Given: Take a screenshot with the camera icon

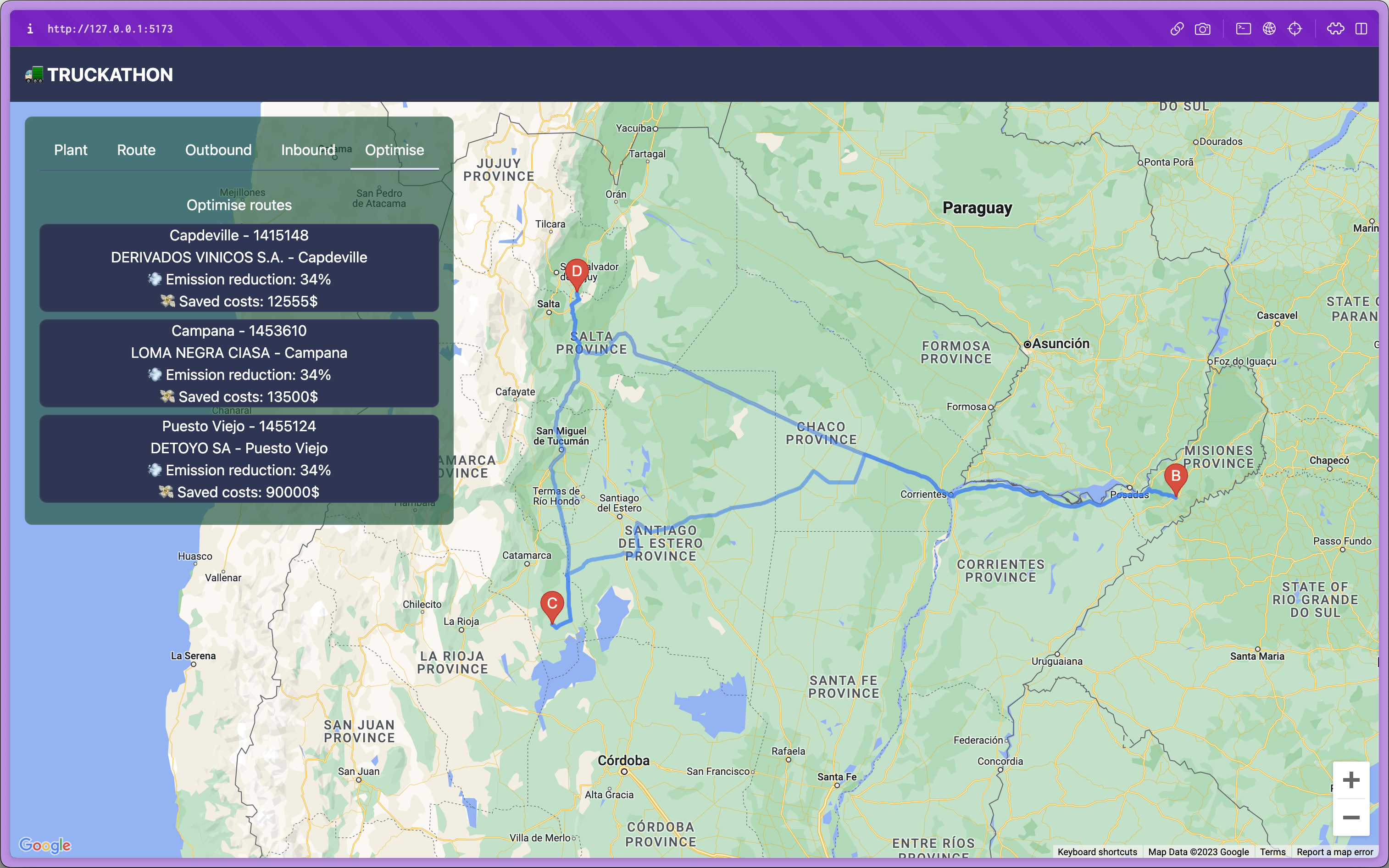Looking at the screenshot, I should 1202,29.
